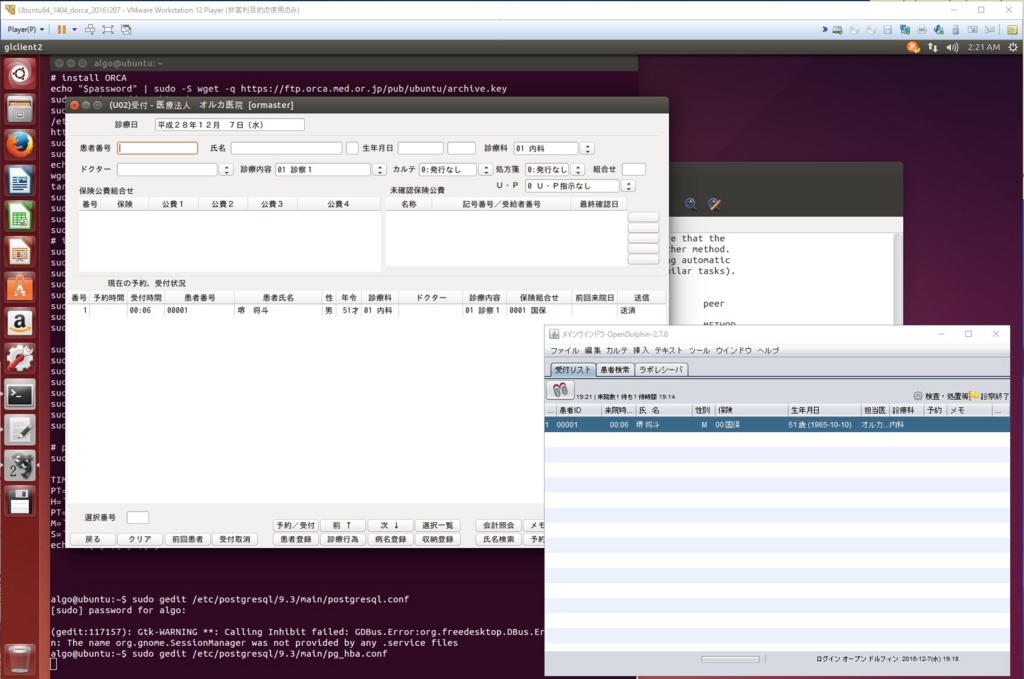Open the Files manager in launcher

click(x=20, y=109)
